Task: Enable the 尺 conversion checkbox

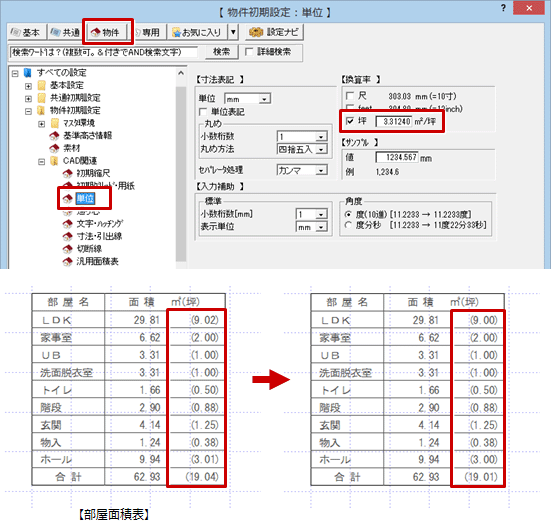Action: [x=350, y=96]
